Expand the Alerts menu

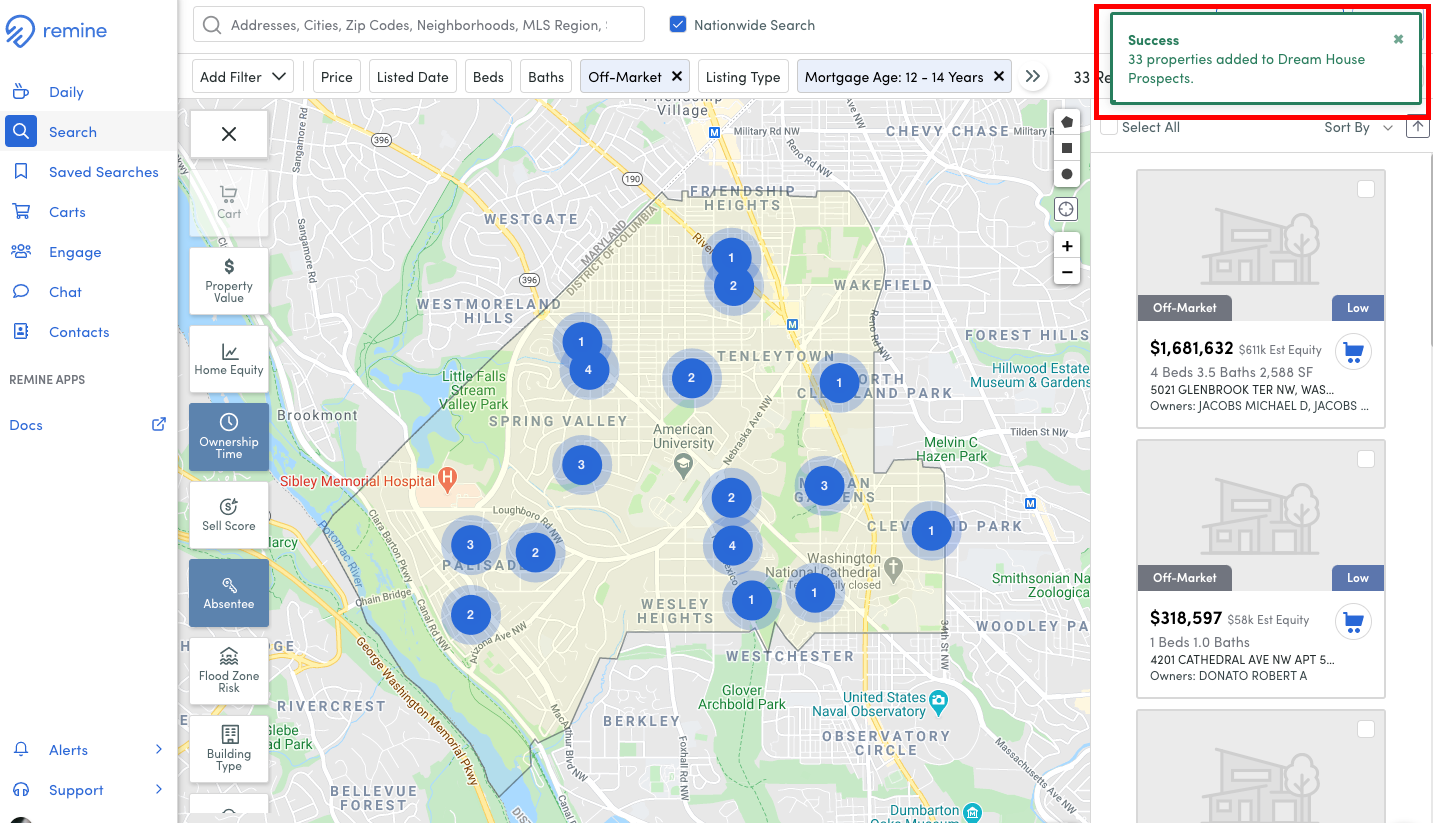[88, 750]
